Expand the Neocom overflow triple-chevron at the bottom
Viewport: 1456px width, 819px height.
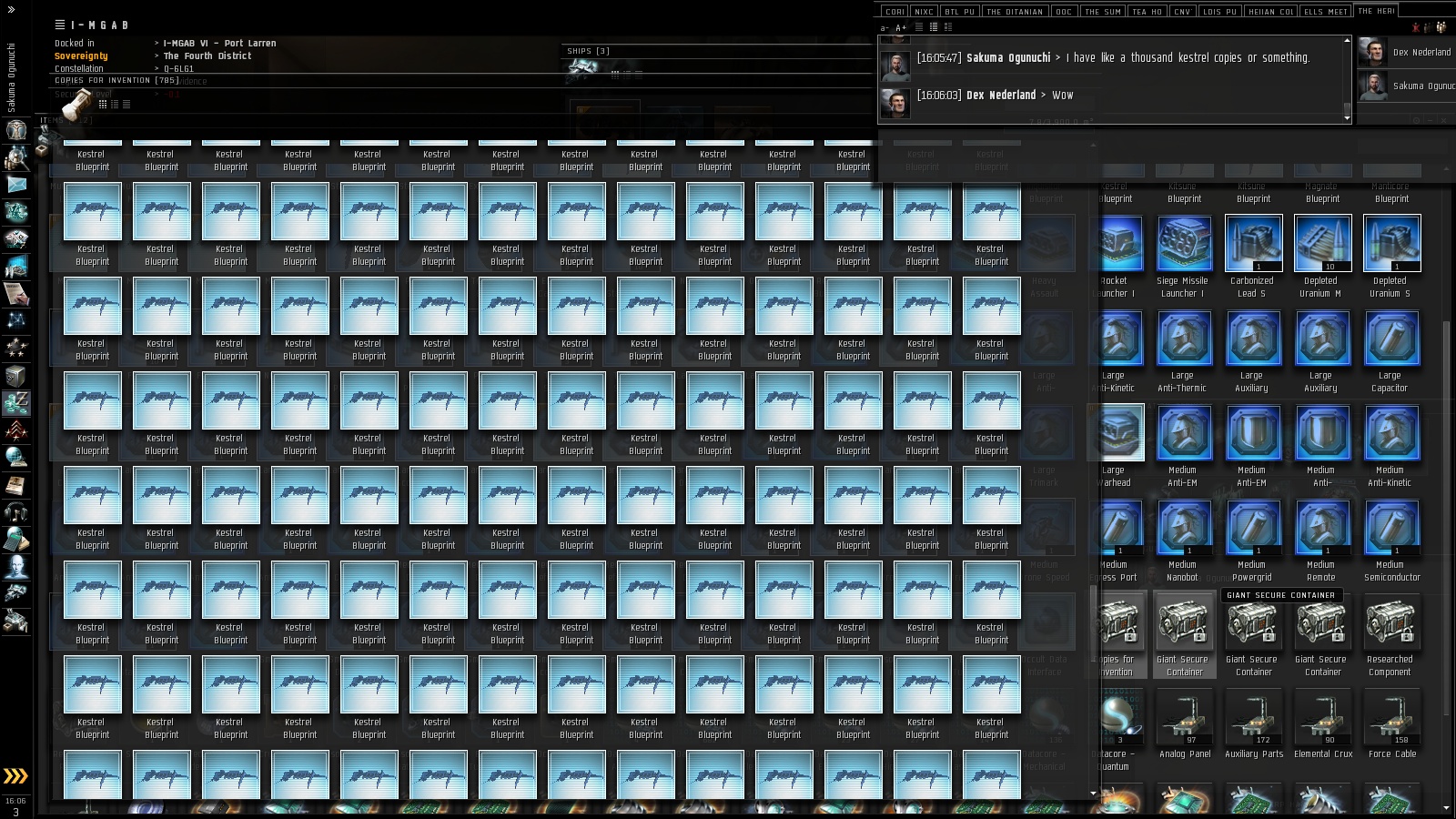tap(15, 775)
